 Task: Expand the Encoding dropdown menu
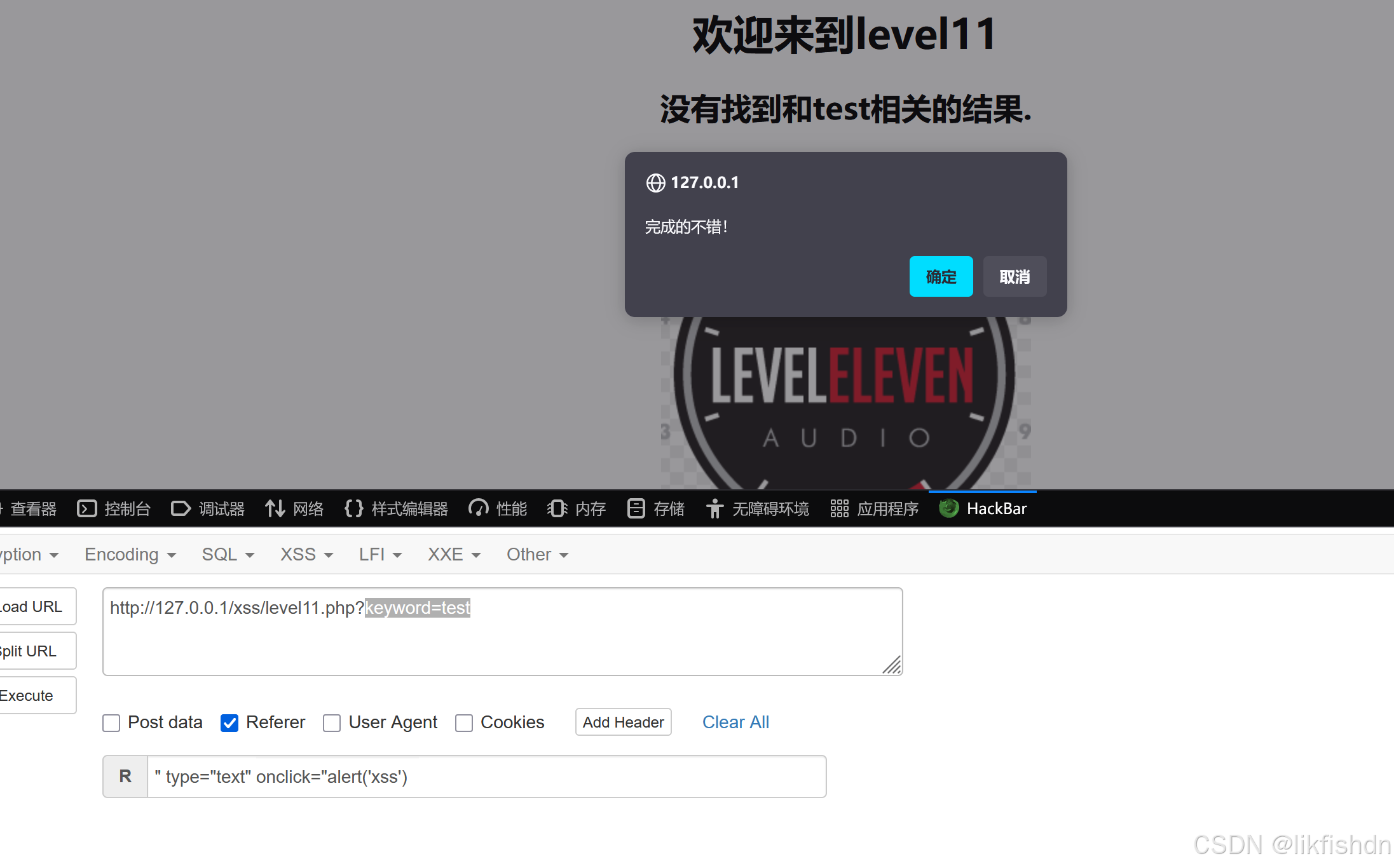click(x=130, y=555)
